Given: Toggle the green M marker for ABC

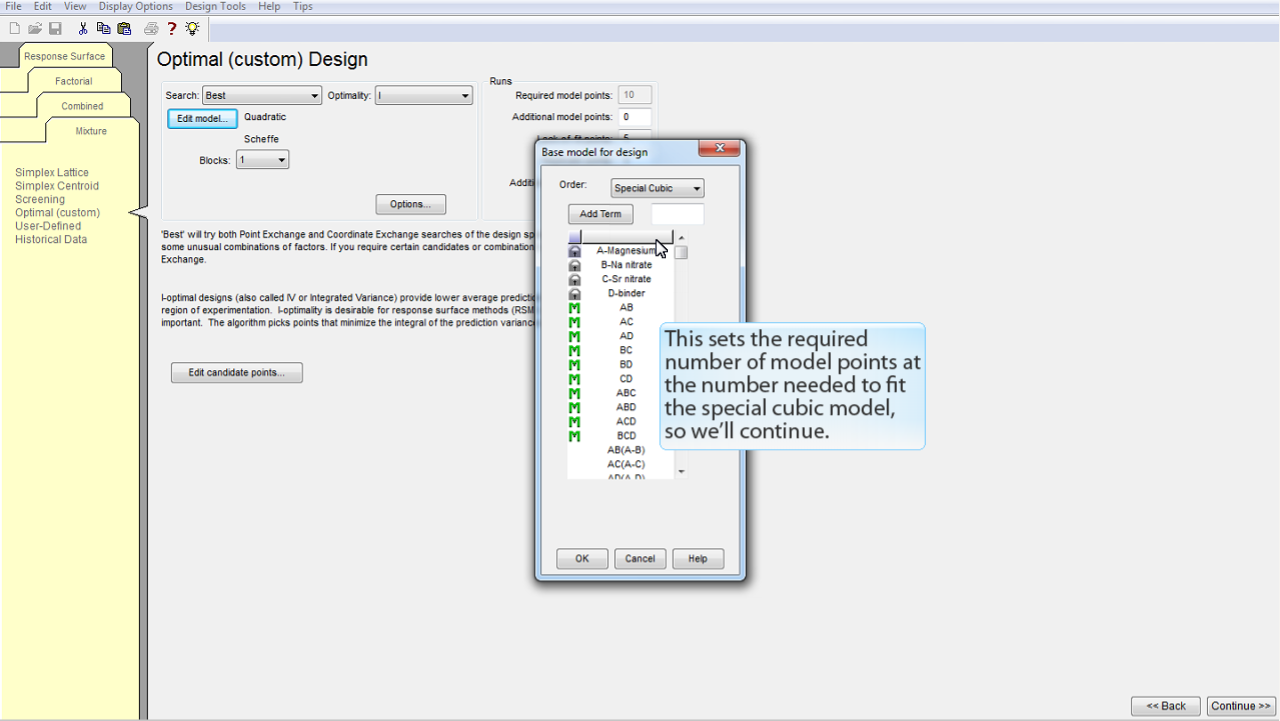Looking at the screenshot, I should pos(575,393).
